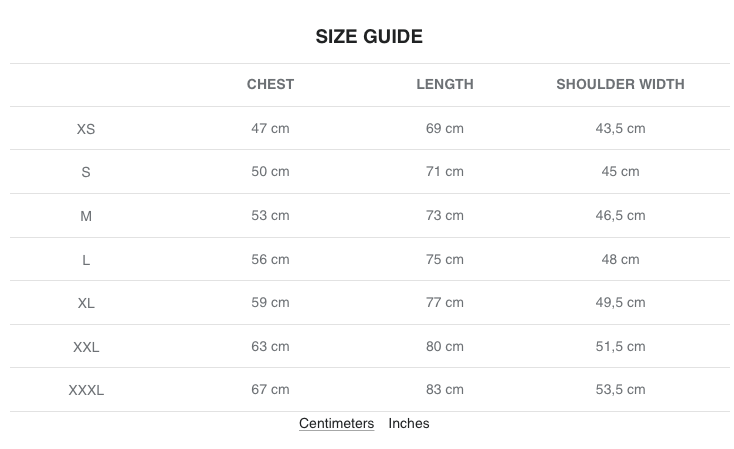Click the 71 cm length value
The image size is (734, 449).
445,171
